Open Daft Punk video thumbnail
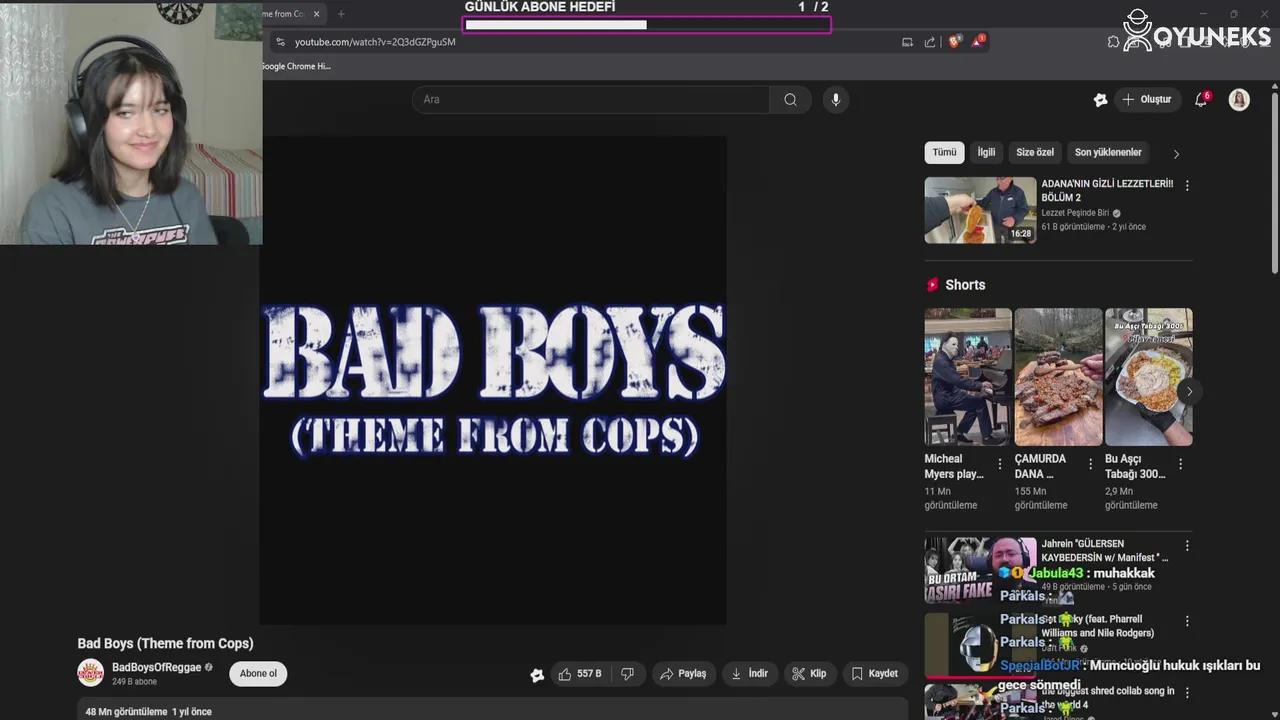1280x720 pixels. (981, 645)
